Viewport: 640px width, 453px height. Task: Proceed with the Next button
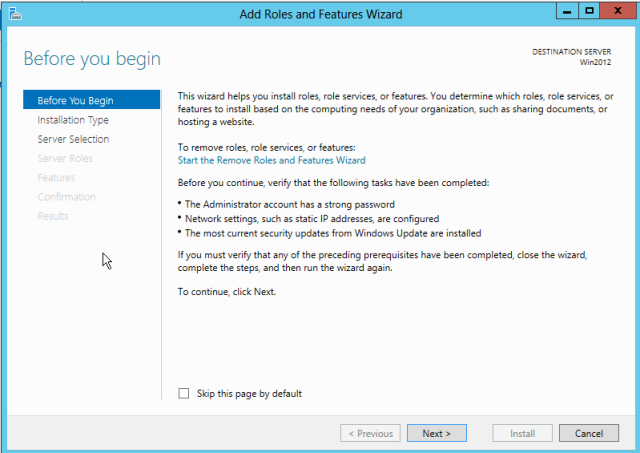click(x=436, y=433)
